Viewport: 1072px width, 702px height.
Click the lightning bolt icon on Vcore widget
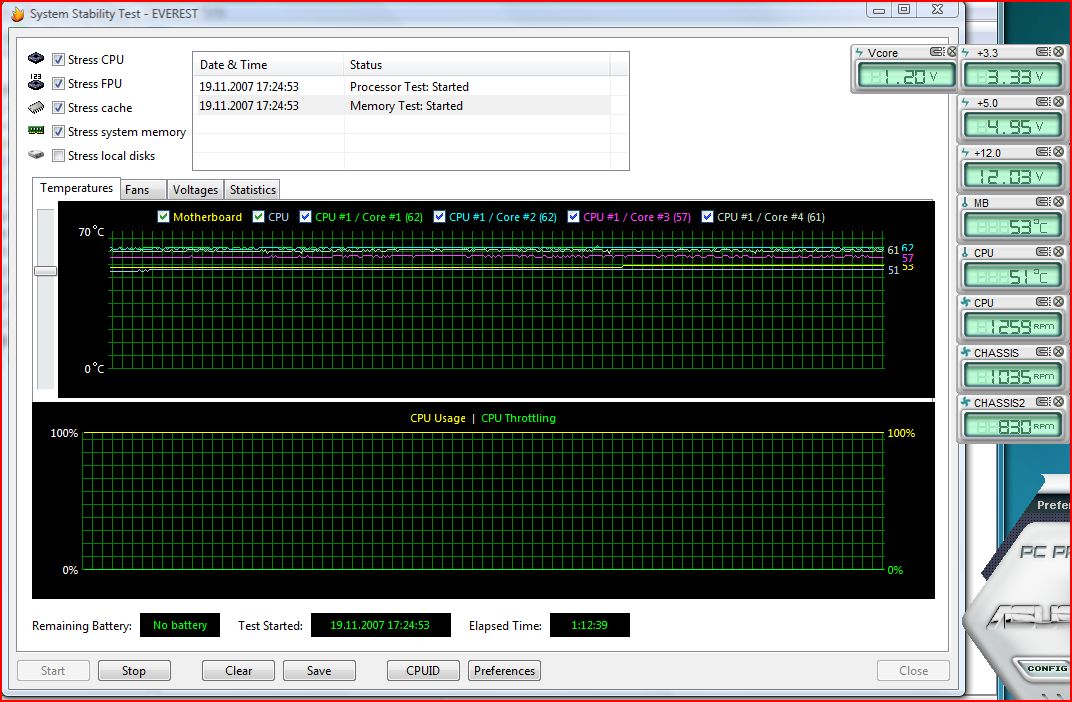pyautogui.click(x=859, y=53)
